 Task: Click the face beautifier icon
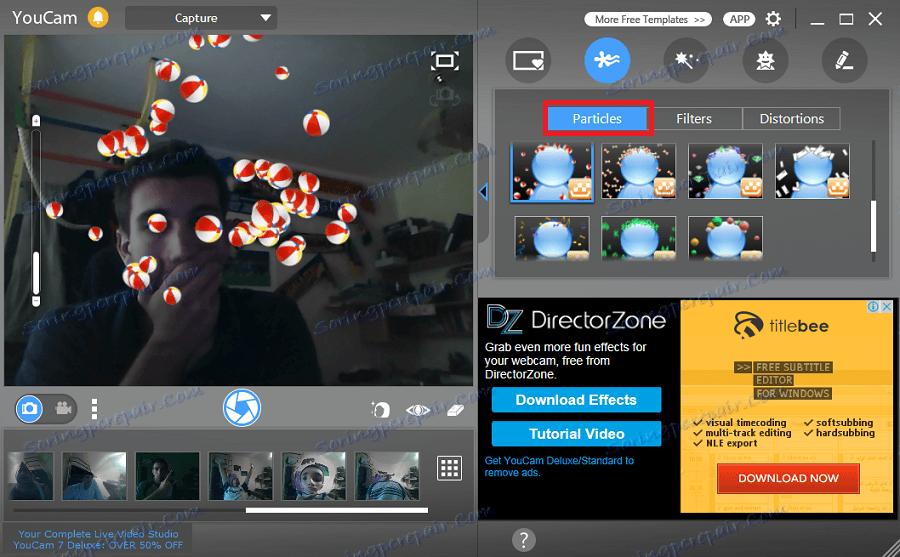coord(380,409)
